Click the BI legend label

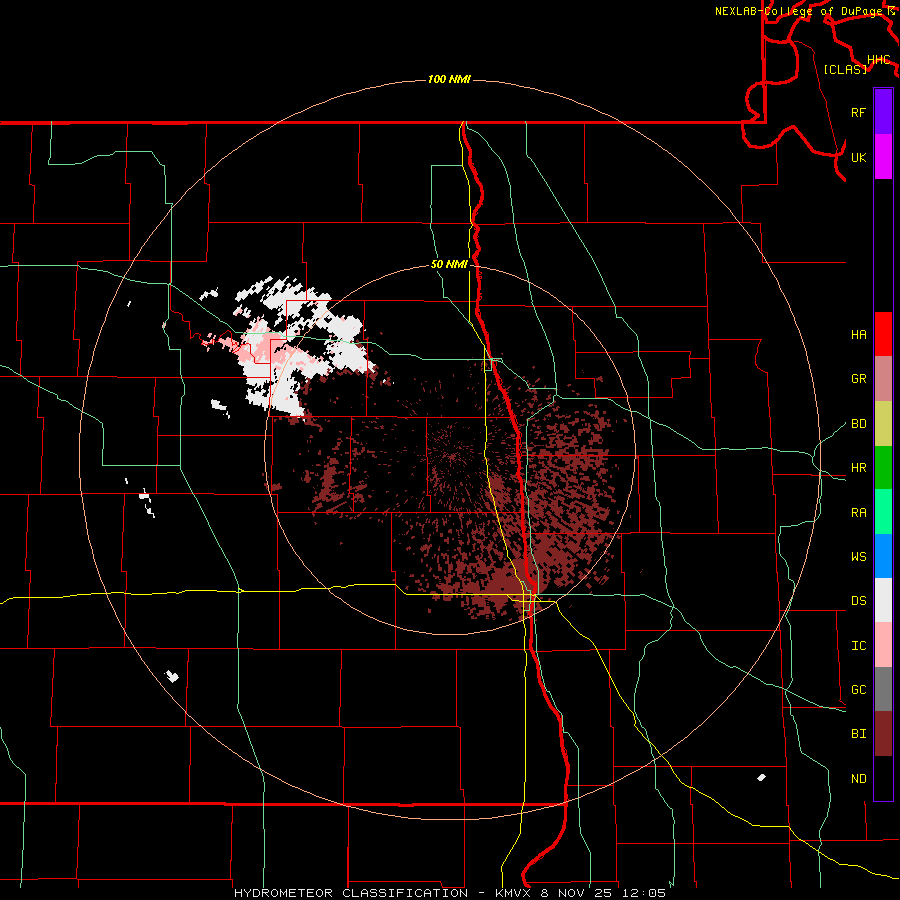point(858,734)
